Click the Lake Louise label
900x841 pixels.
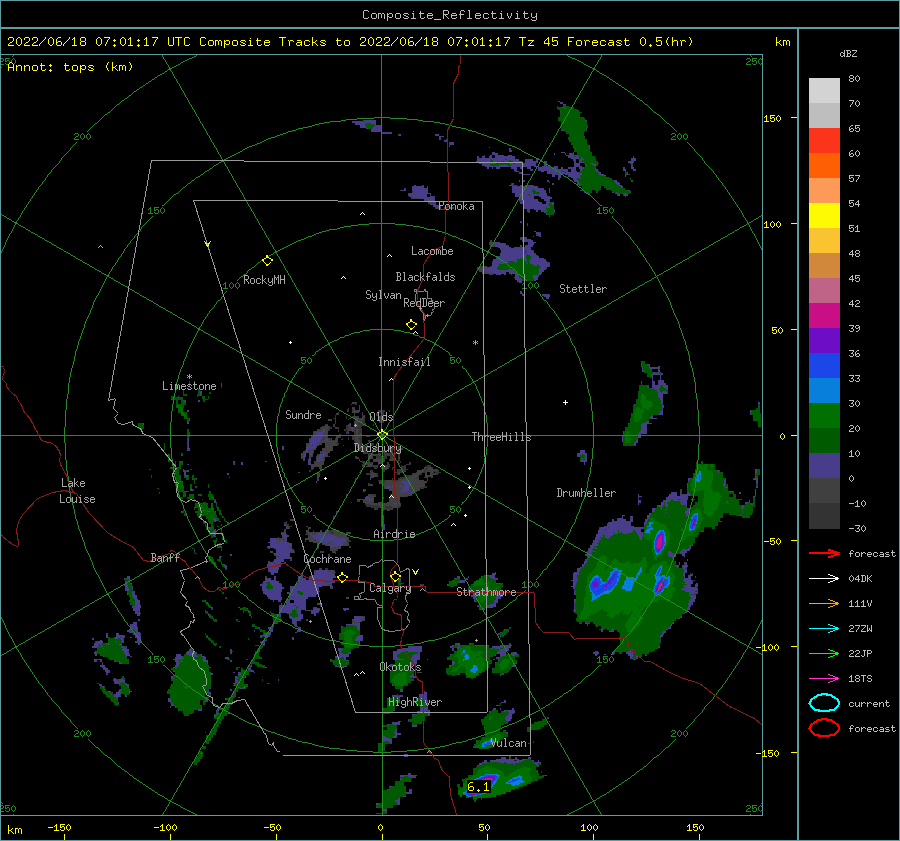coord(77,491)
